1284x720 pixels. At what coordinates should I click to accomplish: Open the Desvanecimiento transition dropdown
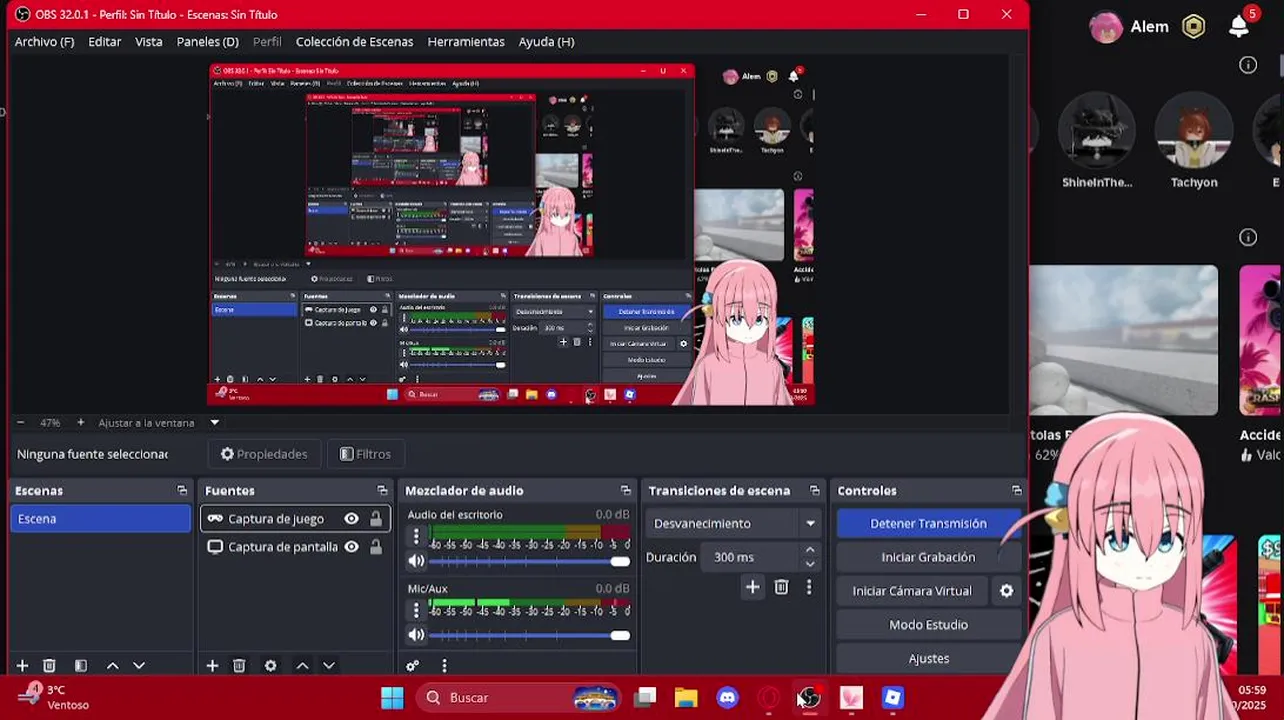coord(733,523)
